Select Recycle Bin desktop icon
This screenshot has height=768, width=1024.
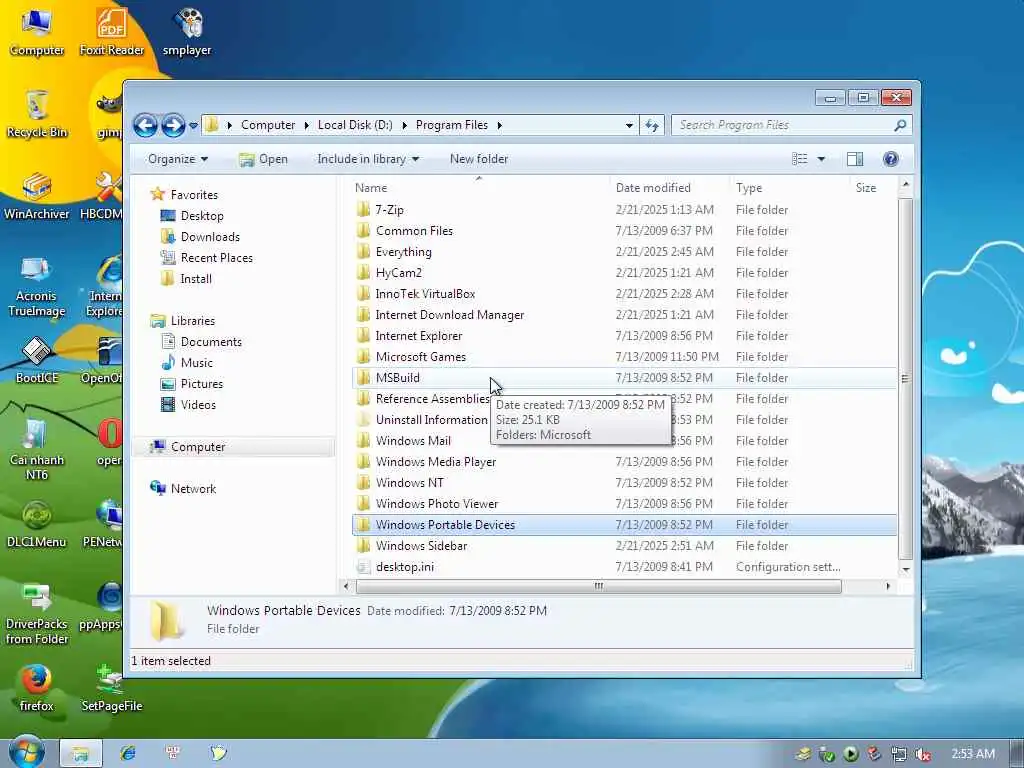(x=37, y=114)
